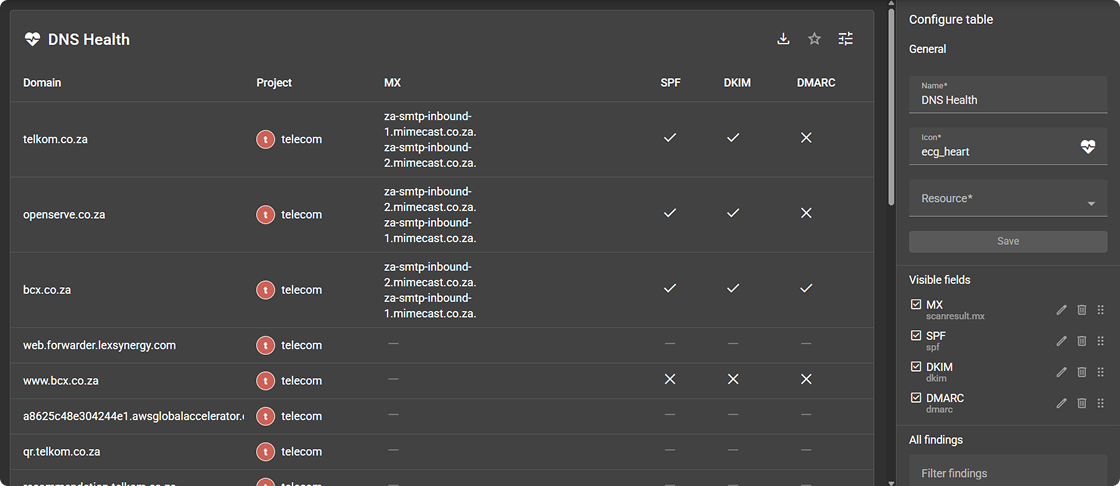Edit the MX visible field
This screenshot has height=486, width=1120.
(1062, 310)
